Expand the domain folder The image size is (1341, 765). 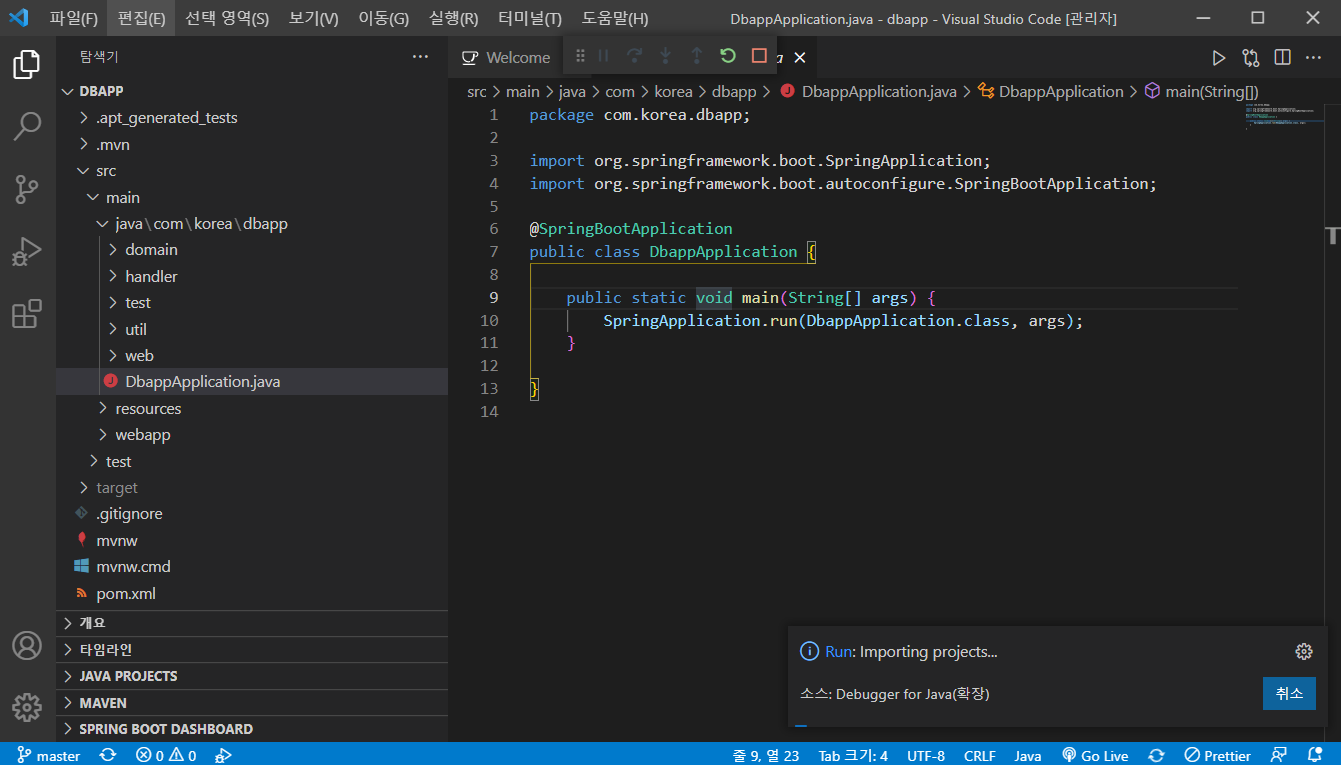(252, 250)
